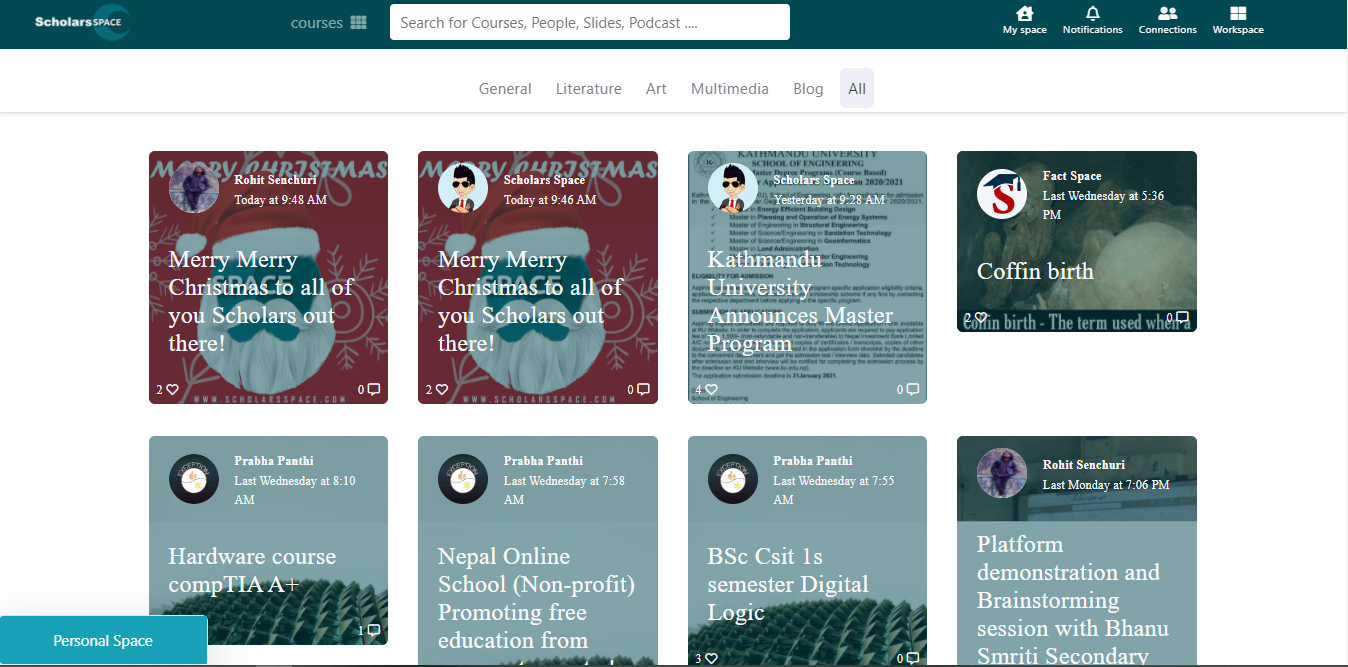The height and width of the screenshot is (667, 1348).
Task: Open the Notifications bell icon
Action: point(1092,14)
